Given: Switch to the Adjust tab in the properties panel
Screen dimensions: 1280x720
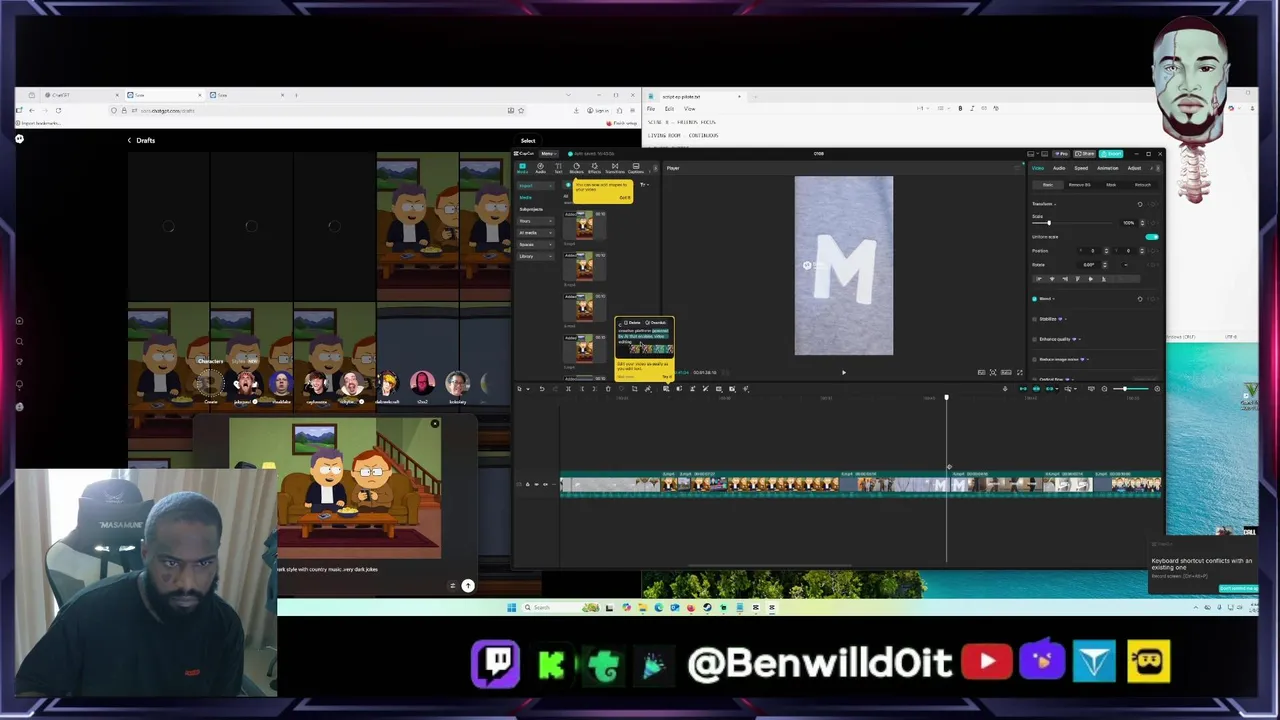Looking at the screenshot, I should (1134, 168).
